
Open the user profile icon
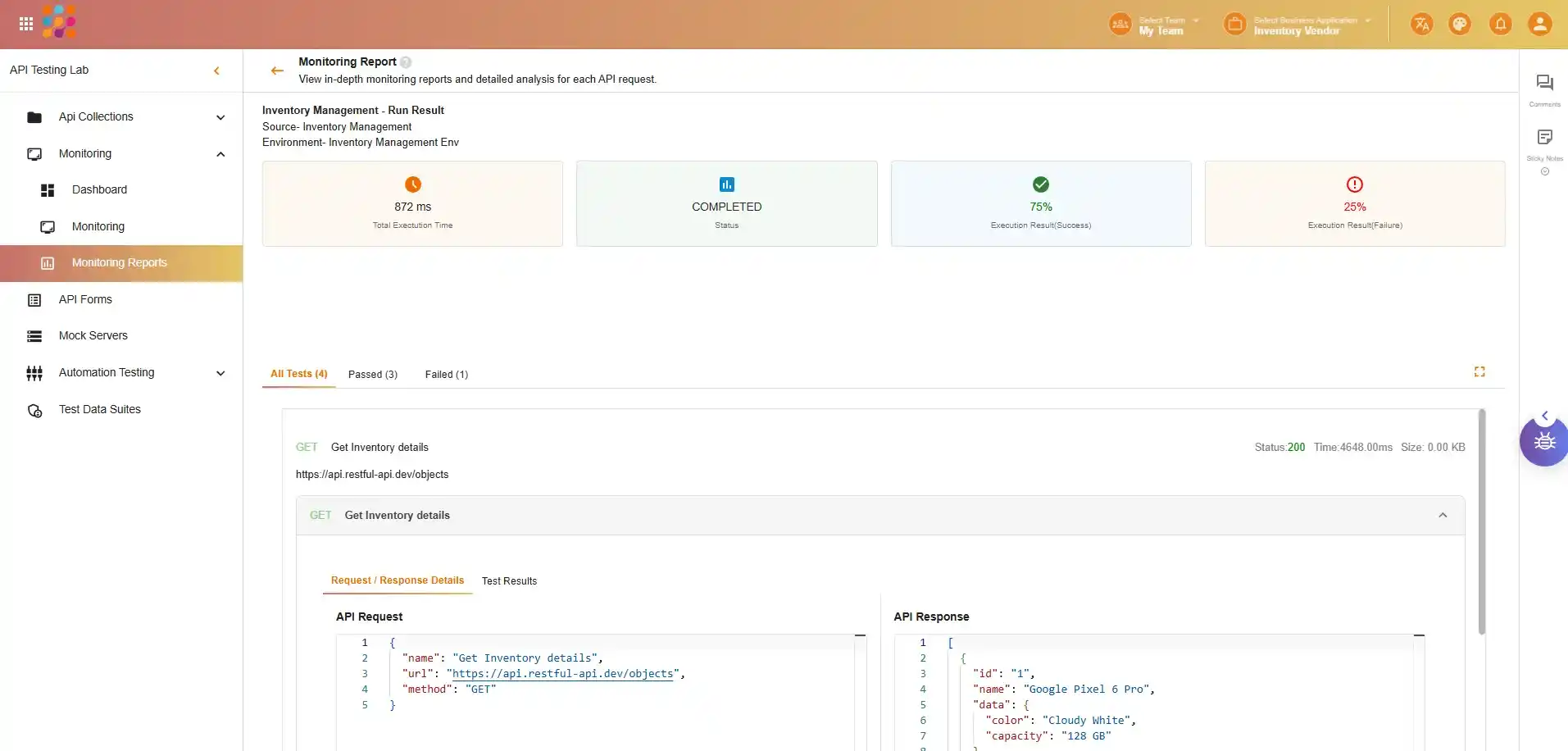coord(1539,24)
